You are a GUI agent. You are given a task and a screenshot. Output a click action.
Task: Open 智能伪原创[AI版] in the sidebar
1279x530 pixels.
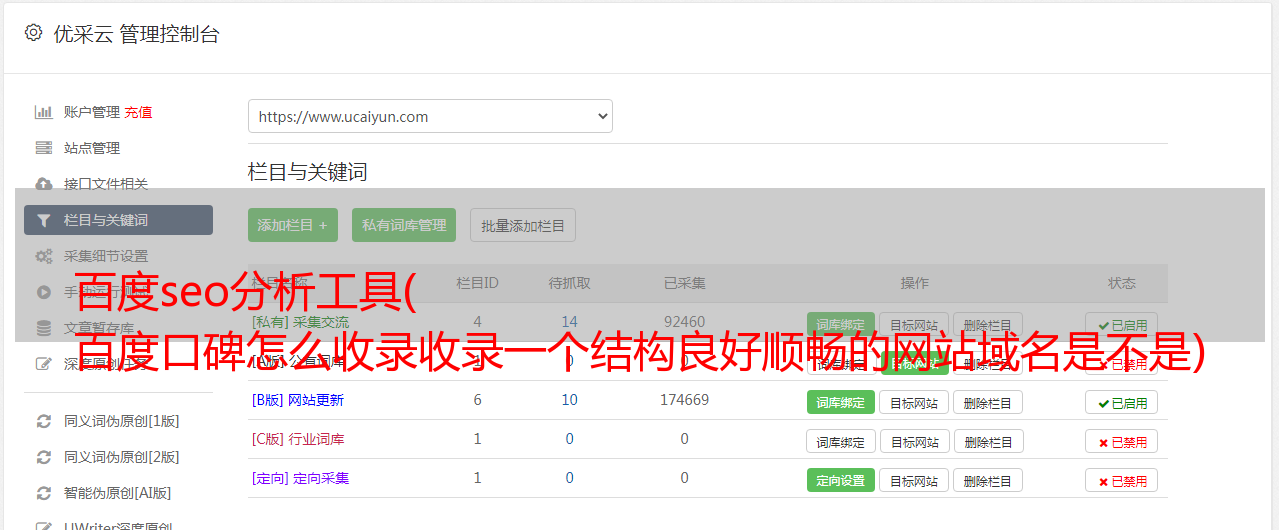click(x=118, y=493)
